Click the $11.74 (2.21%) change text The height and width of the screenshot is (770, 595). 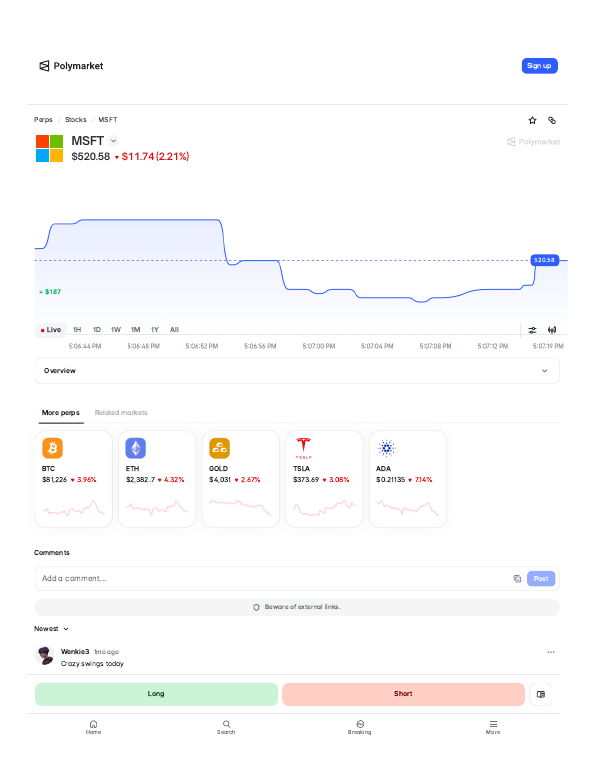155,157
